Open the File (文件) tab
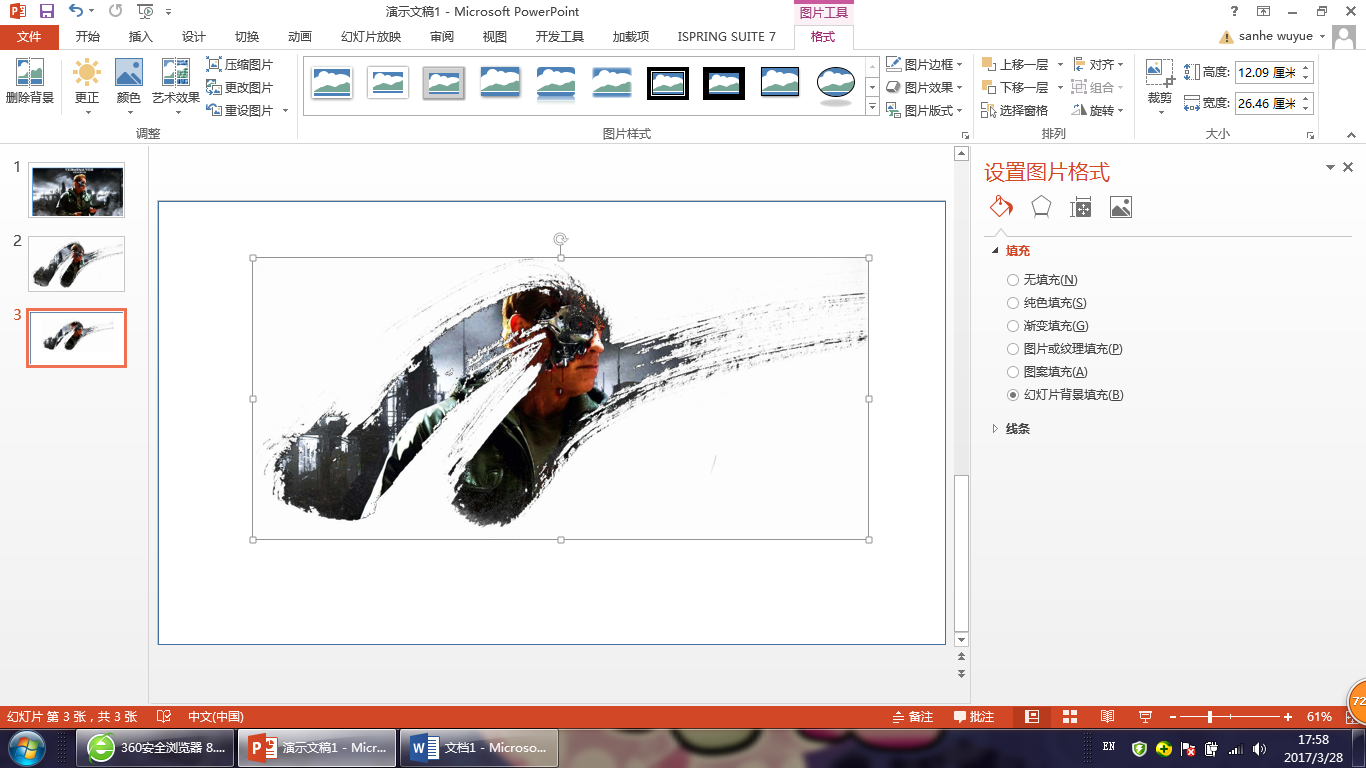1366x768 pixels. pos(29,37)
